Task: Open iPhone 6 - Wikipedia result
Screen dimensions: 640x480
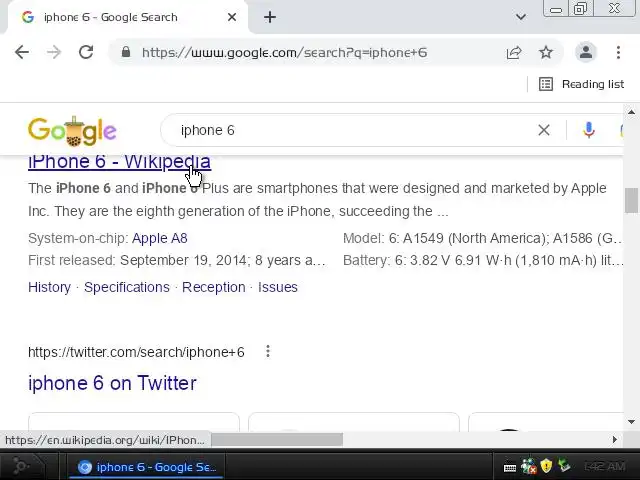Action: (x=119, y=162)
